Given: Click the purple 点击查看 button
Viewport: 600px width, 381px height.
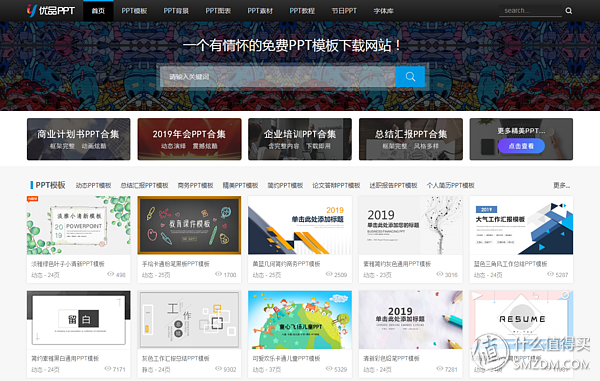Looking at the screenshot, I should click(521, 146).
